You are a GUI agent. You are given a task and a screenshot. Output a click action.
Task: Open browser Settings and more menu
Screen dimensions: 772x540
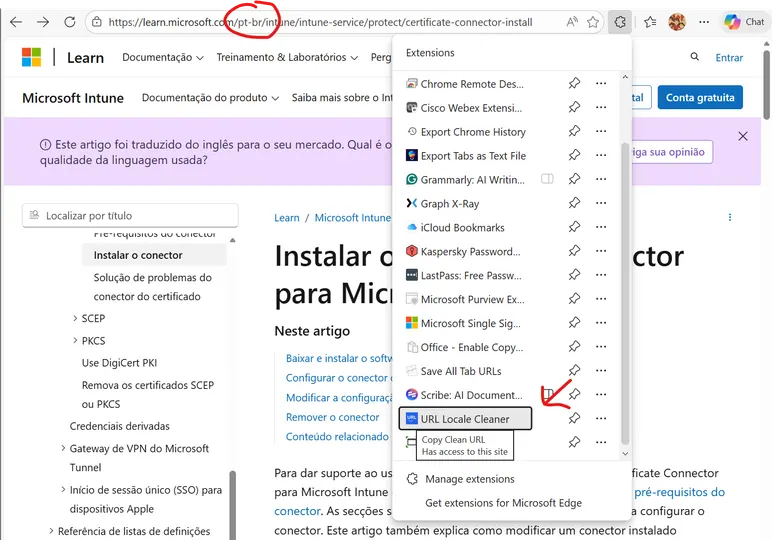pos(704,22)
